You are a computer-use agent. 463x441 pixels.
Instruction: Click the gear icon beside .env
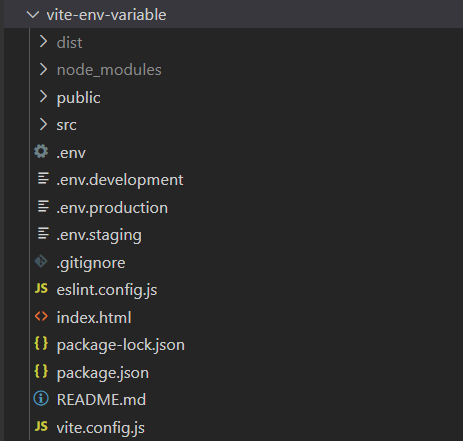[x=41, y=152]
